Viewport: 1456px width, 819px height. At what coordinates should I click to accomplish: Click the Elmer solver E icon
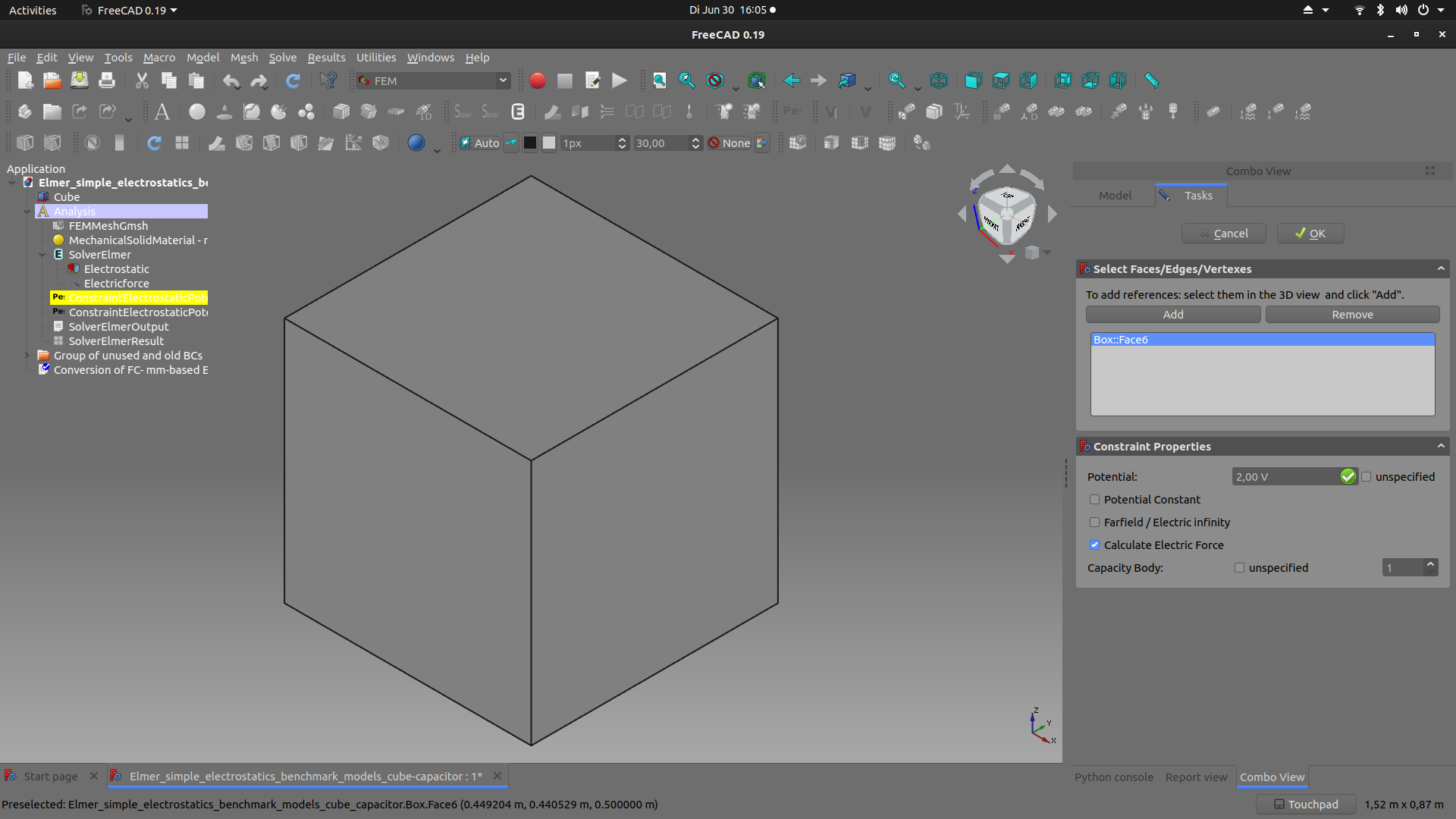coord(518,111)
